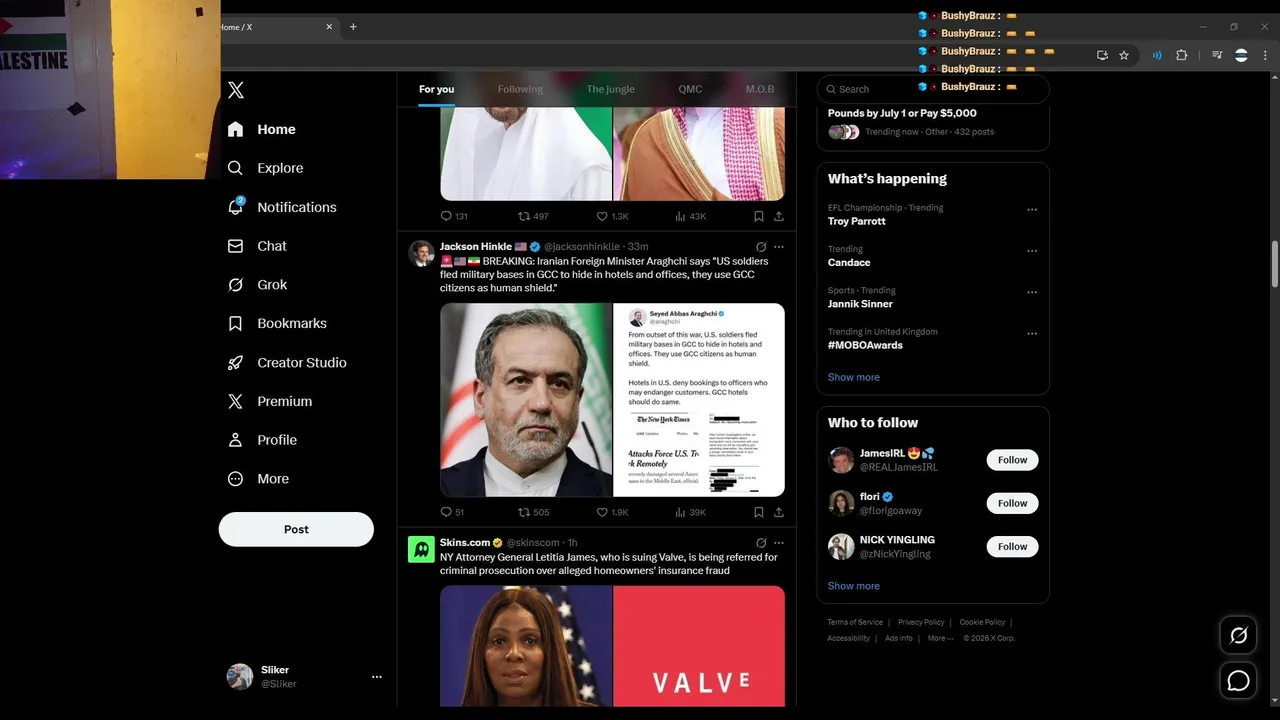More options for Candace trend
This screenshot has height=720, width=1280.
click(x=1032, y=251)
